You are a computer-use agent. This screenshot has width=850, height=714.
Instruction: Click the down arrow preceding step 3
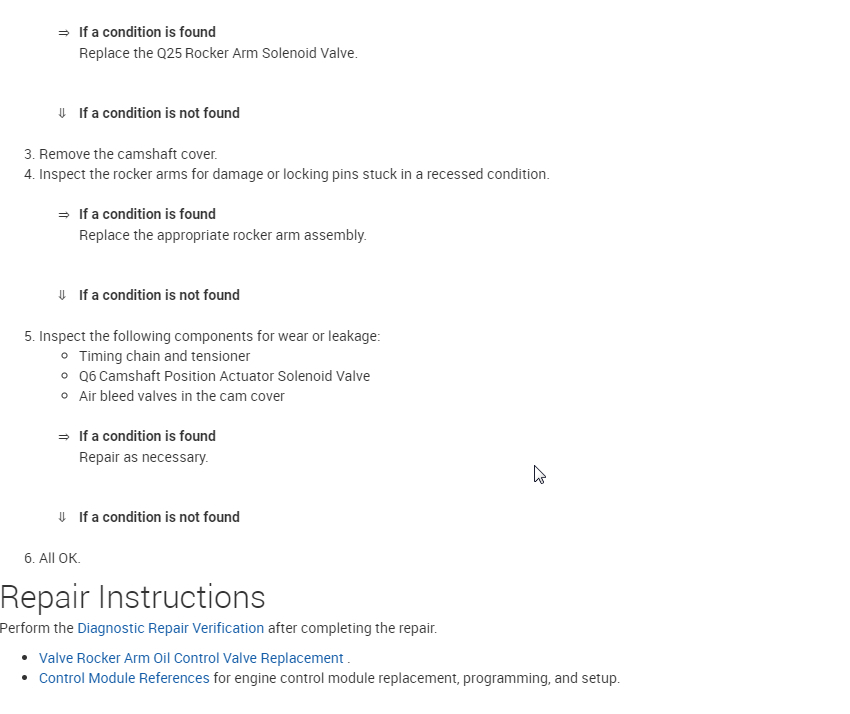click(x=62, y=114)
